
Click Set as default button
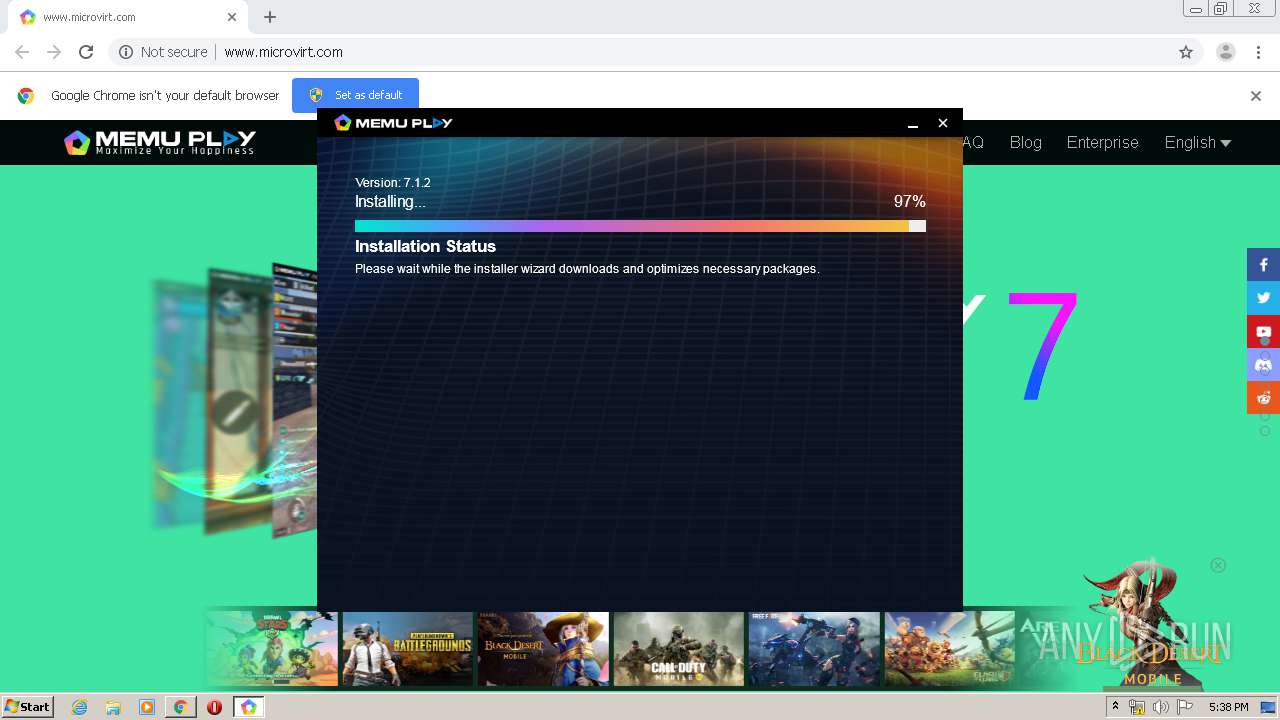point(355,95)
